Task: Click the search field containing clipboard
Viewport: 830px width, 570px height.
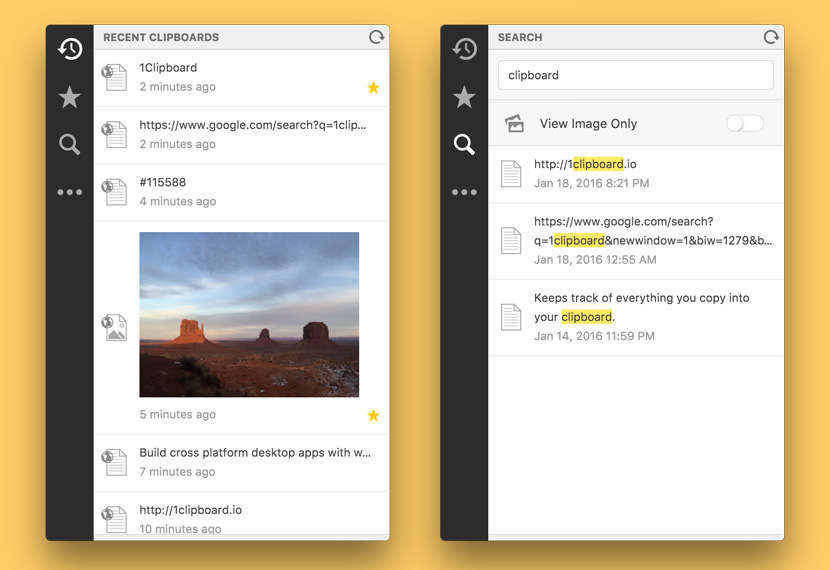Action: [635, 75]
